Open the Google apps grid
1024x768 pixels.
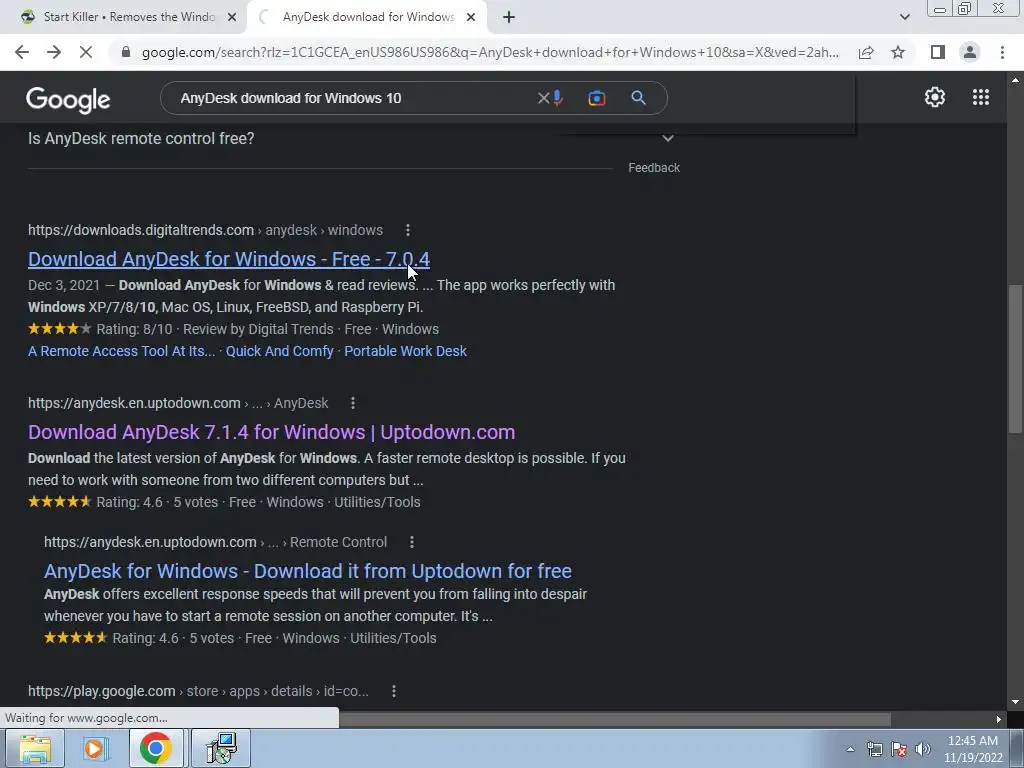(x=981, y=97)
